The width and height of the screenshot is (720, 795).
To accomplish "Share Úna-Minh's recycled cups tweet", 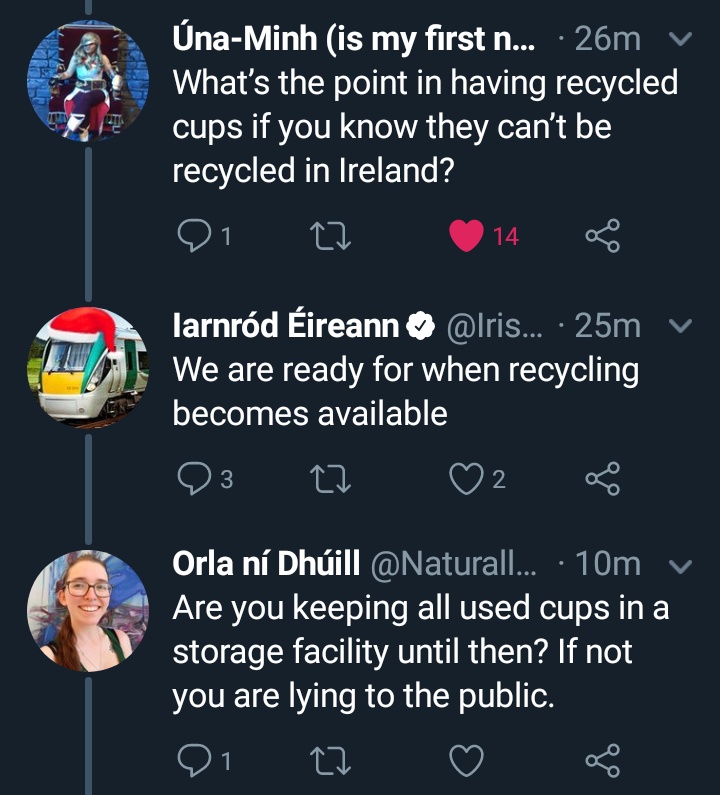I will [x=602, y=236].
